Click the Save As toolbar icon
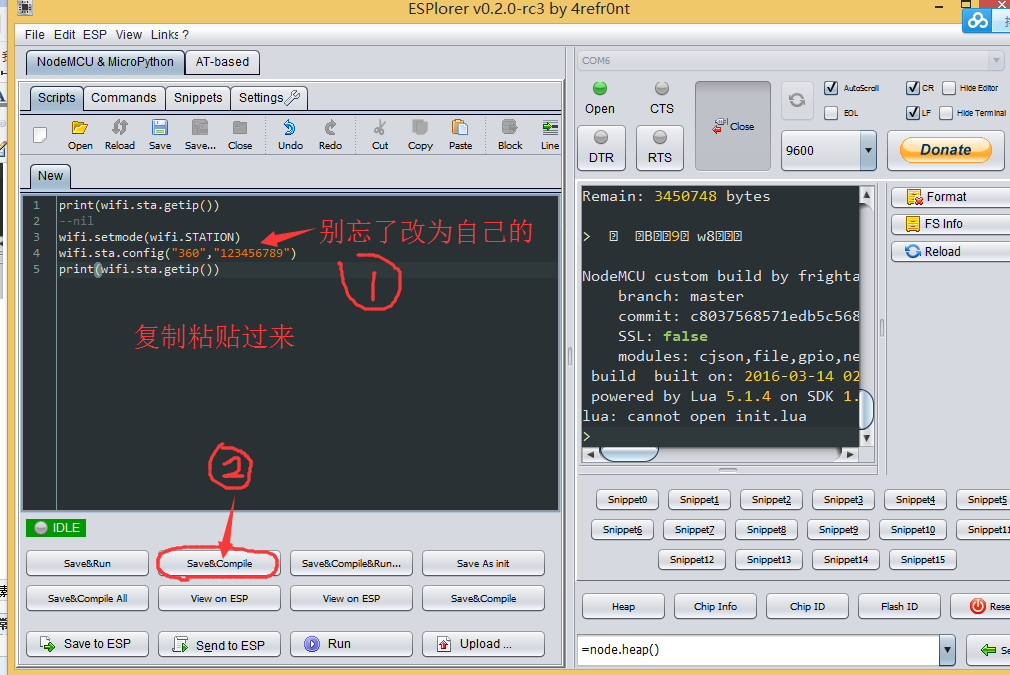 click(x=200, y=135)
